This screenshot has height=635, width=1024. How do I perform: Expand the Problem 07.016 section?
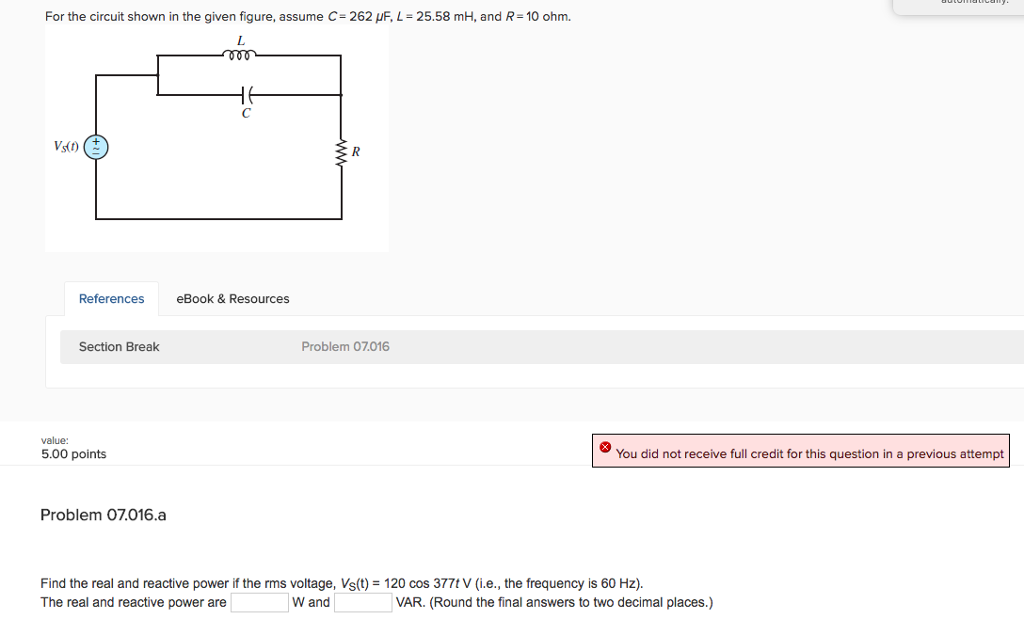pyautogui.click(x=345, y=346)
